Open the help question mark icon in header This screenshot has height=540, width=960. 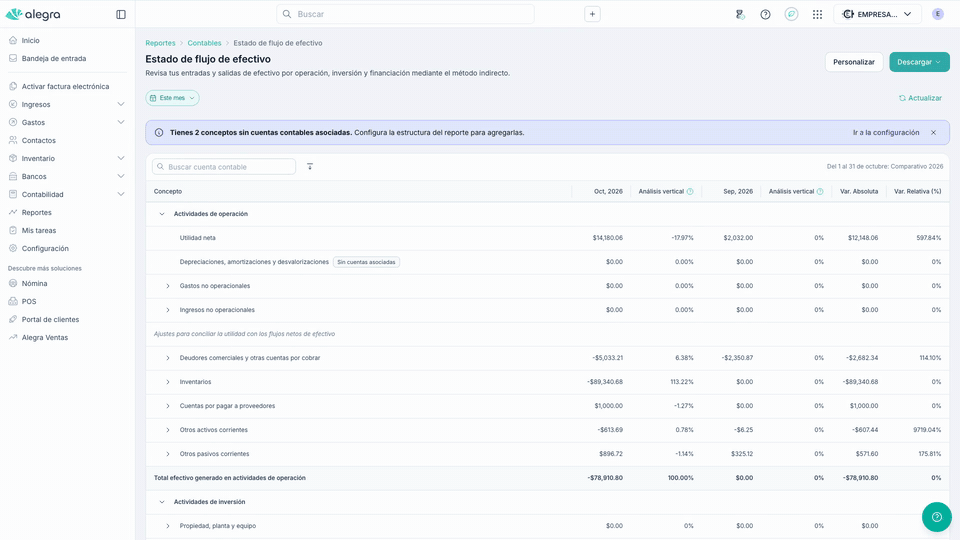[765, 14]
